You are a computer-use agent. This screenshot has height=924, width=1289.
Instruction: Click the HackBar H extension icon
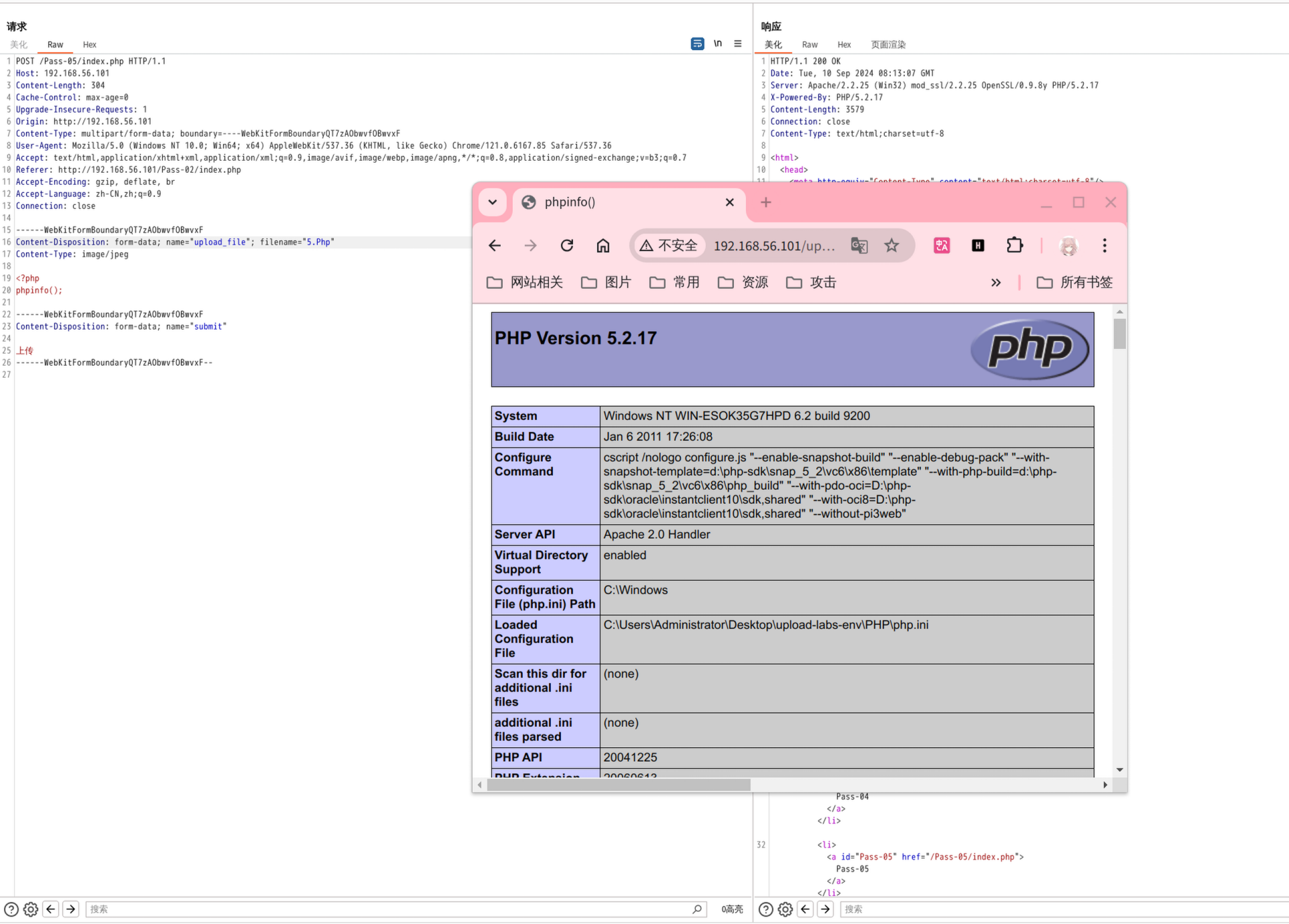978,246
